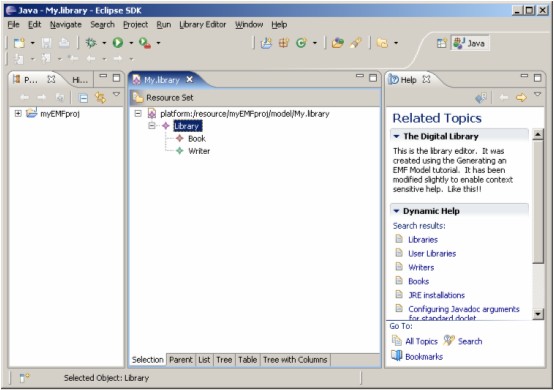Screen dimensions: 554x390
Task: Open the Run dropdown arrow
Action: [x=131, y=43]
